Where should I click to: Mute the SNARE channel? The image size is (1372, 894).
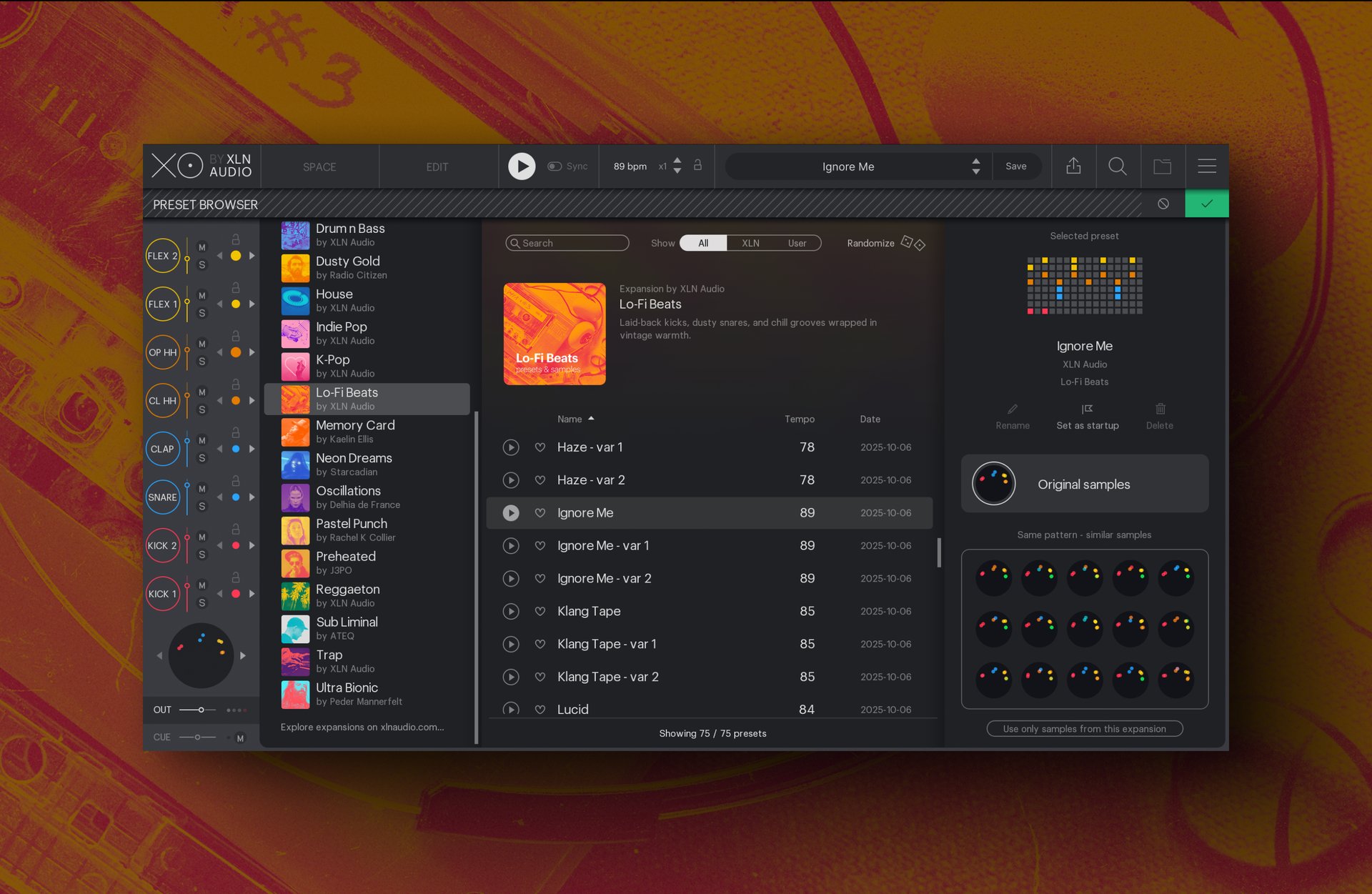tap(202, 489)
